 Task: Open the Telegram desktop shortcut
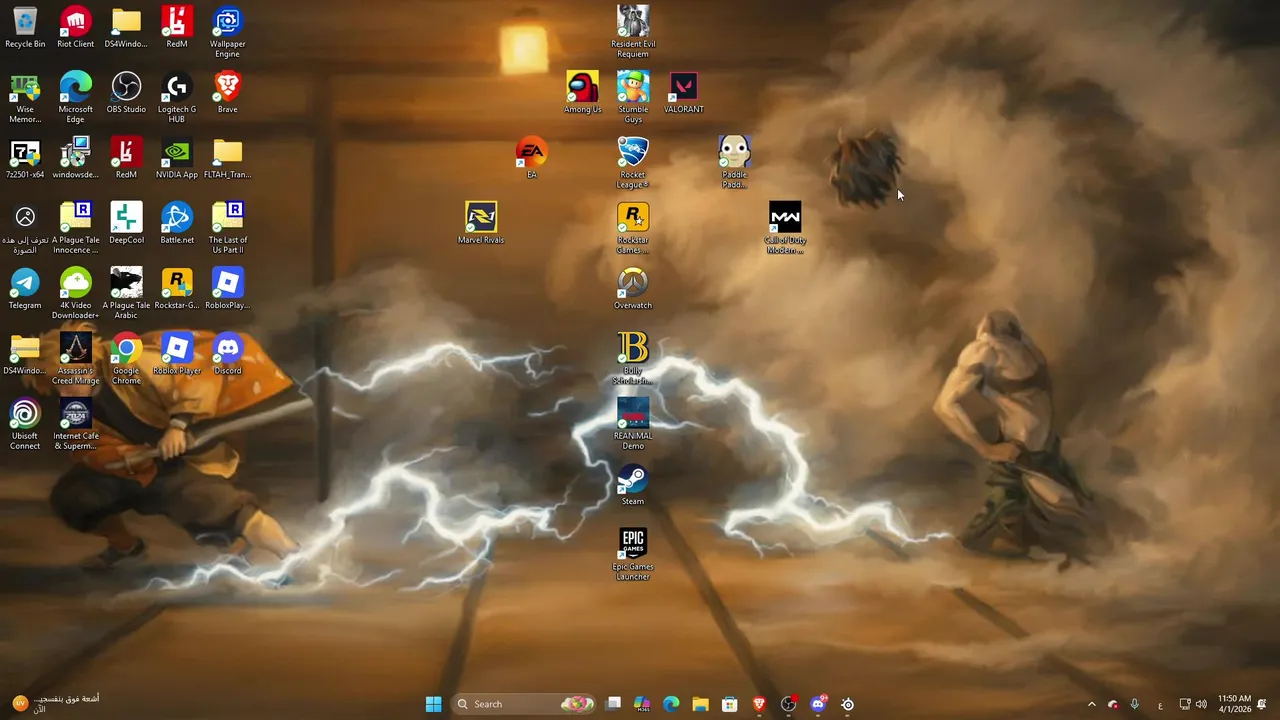click(x=25, y=289)
